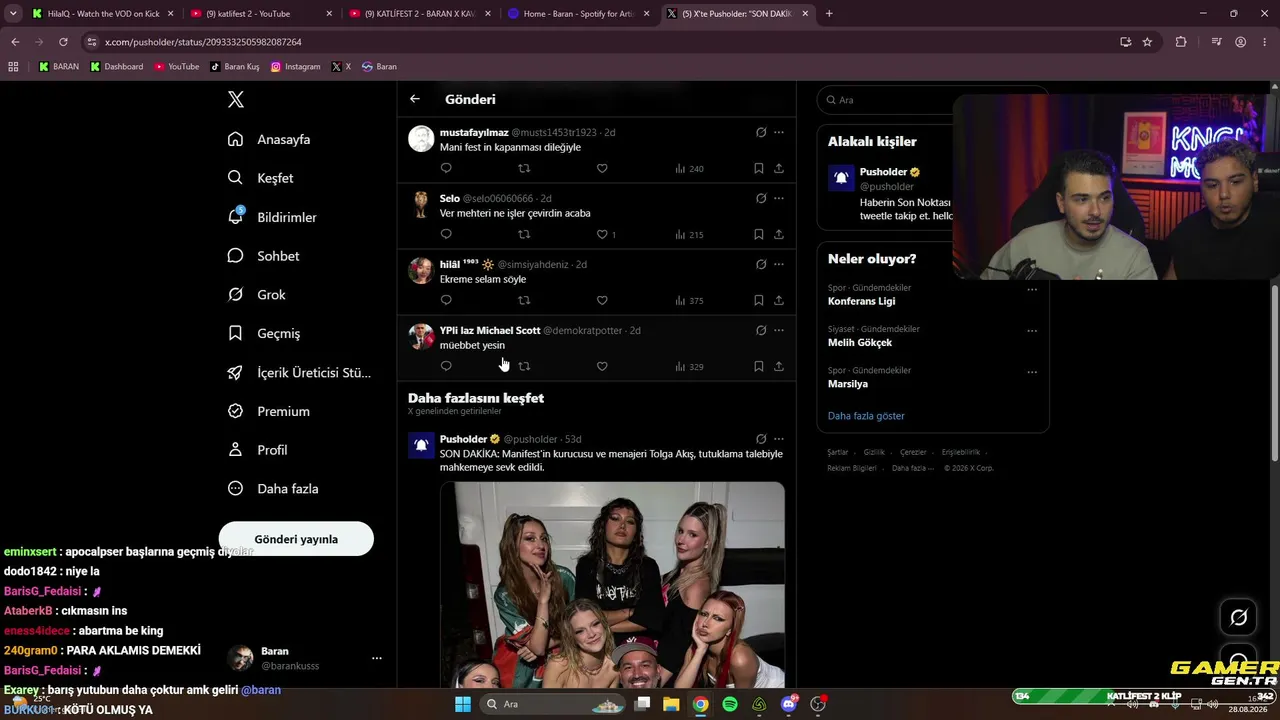Reply to mustafayılmaz's comment

click(x=446, y=168)
